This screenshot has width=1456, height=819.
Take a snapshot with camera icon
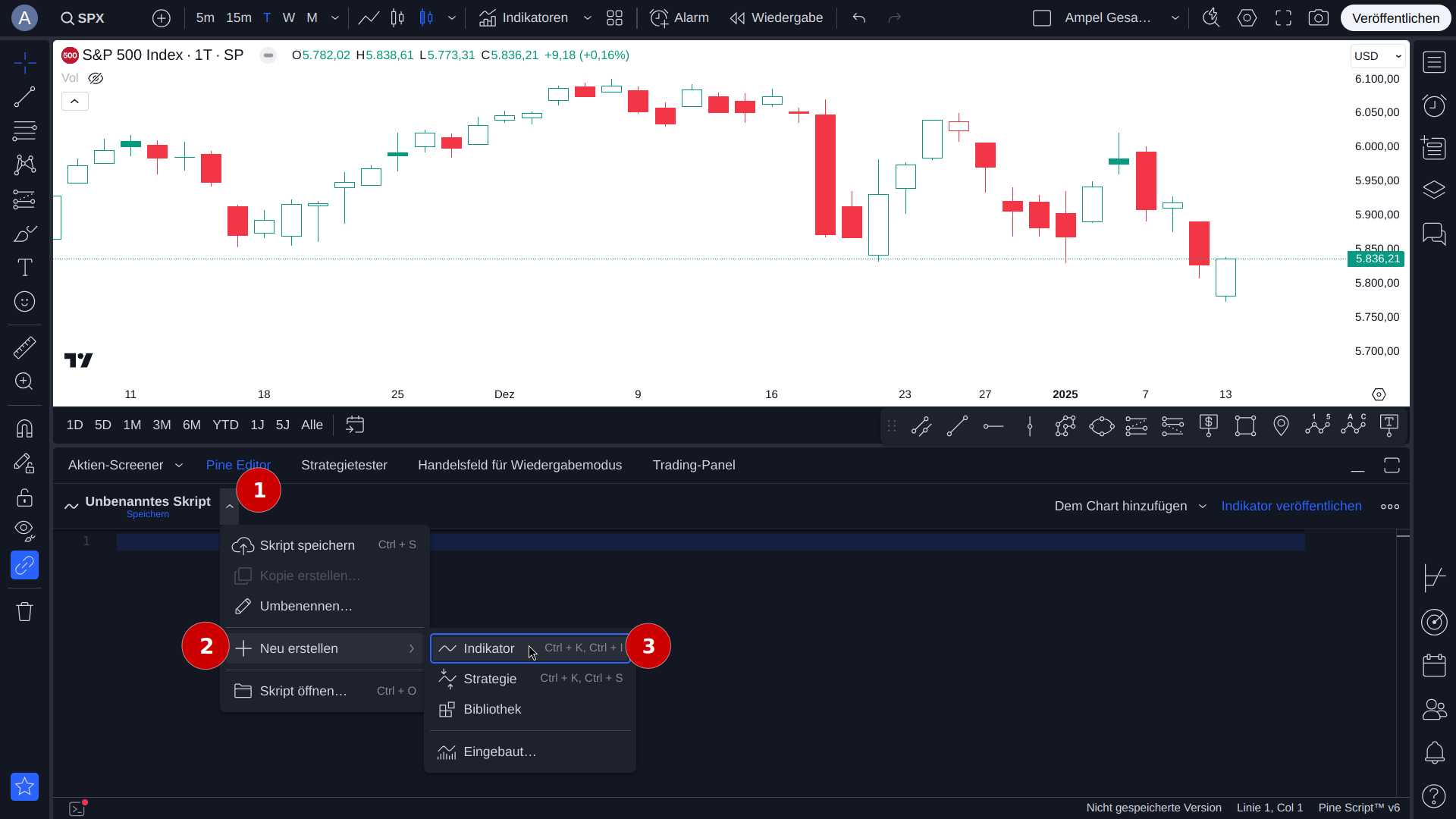(1319, 18)
